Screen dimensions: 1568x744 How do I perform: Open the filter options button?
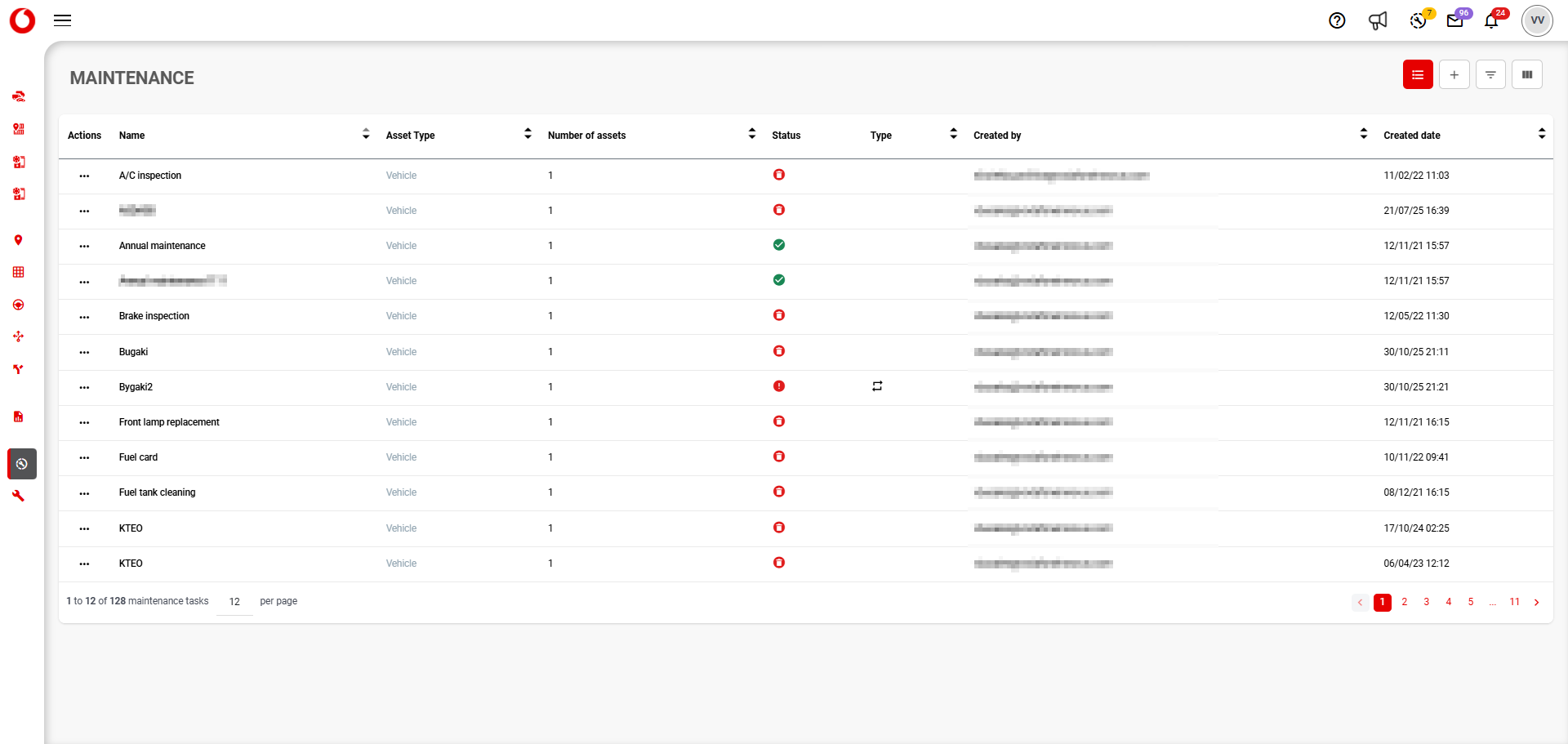click(1490, 75)
